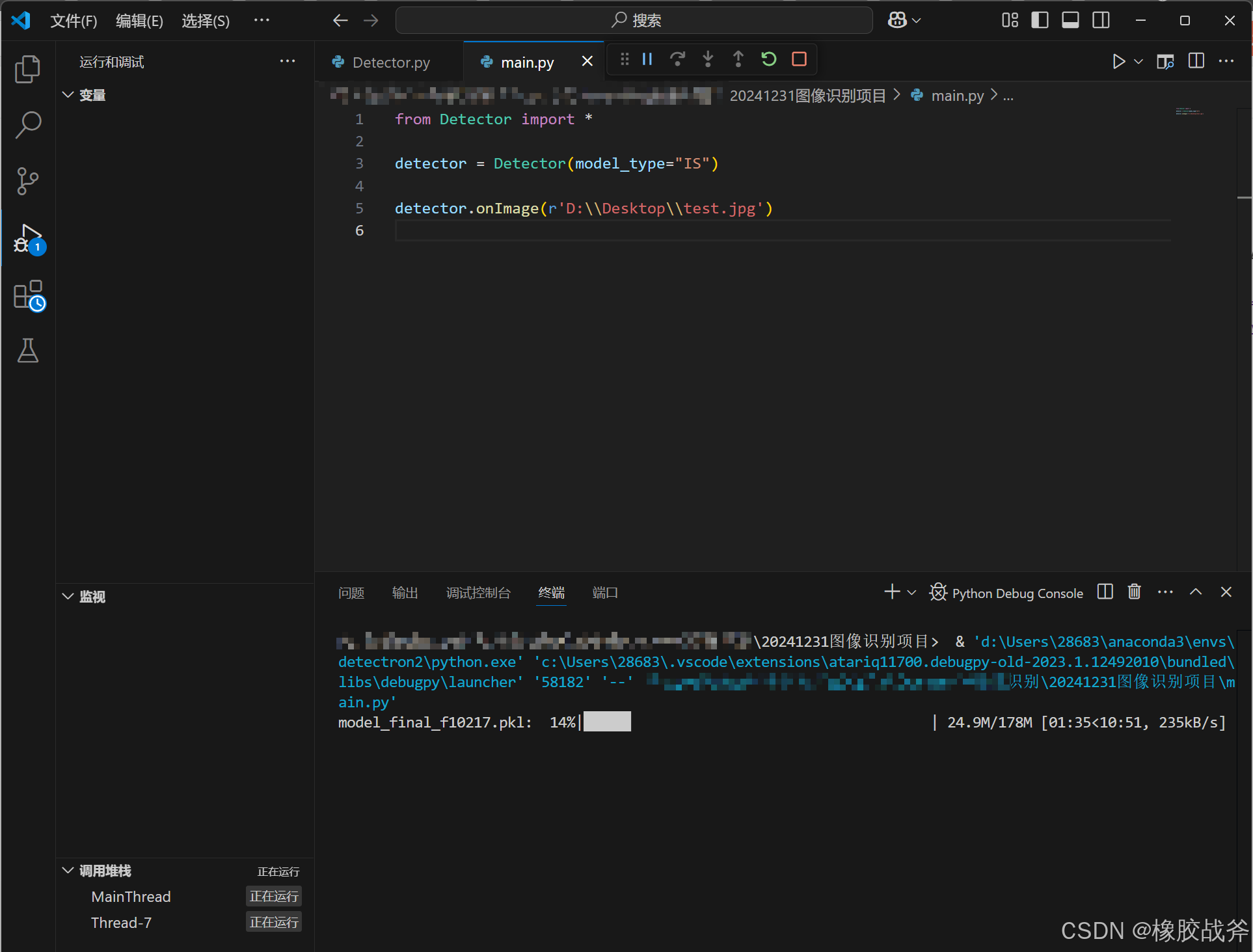Click the debug Step Over icon

click(x=677, y=60)
